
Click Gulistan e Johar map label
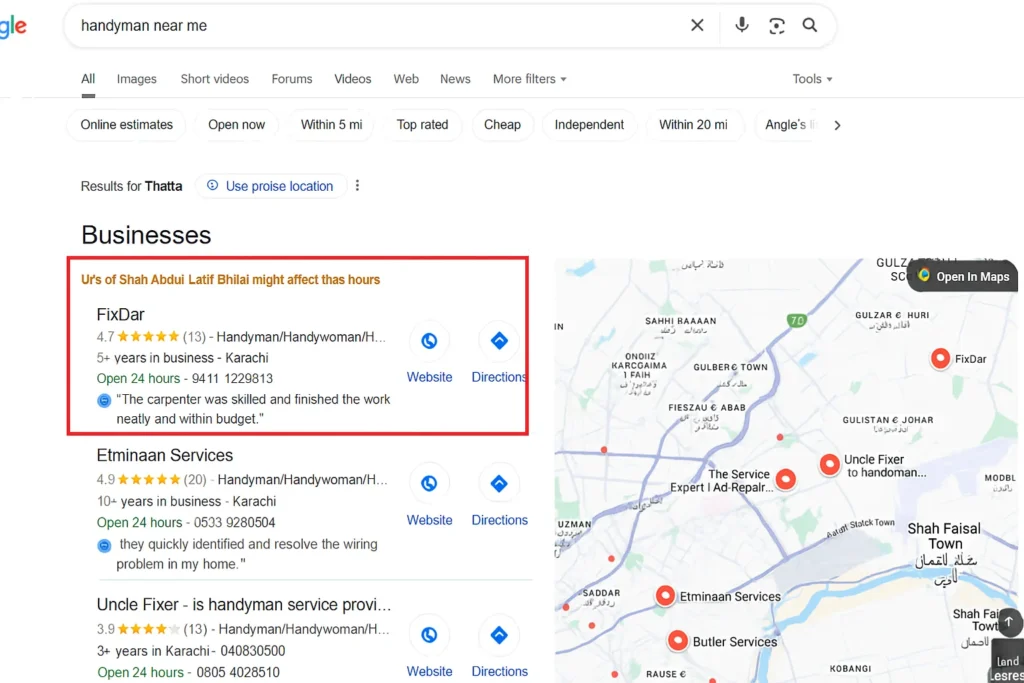coord(888,420)
